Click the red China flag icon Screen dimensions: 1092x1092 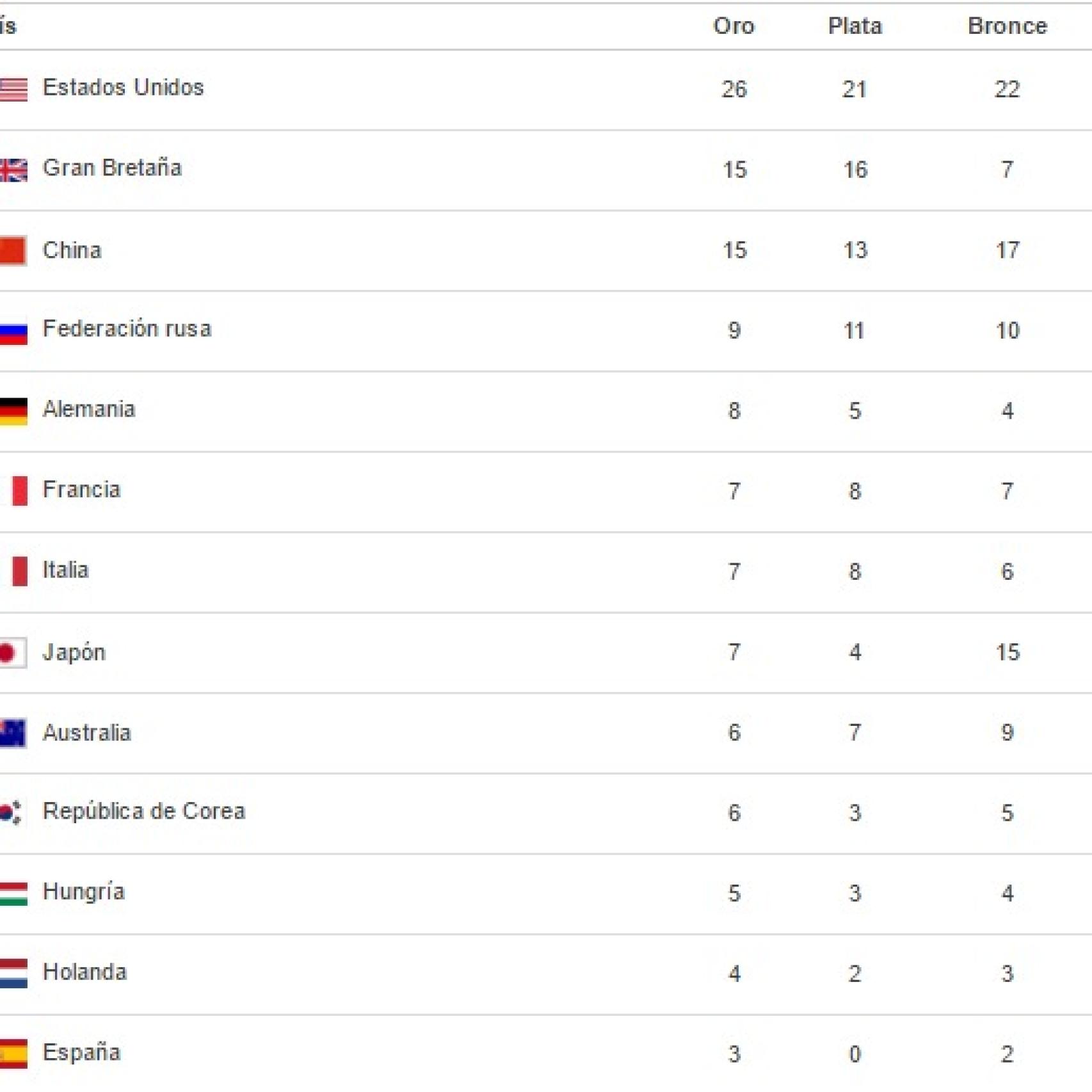click(x=13, y=250)
